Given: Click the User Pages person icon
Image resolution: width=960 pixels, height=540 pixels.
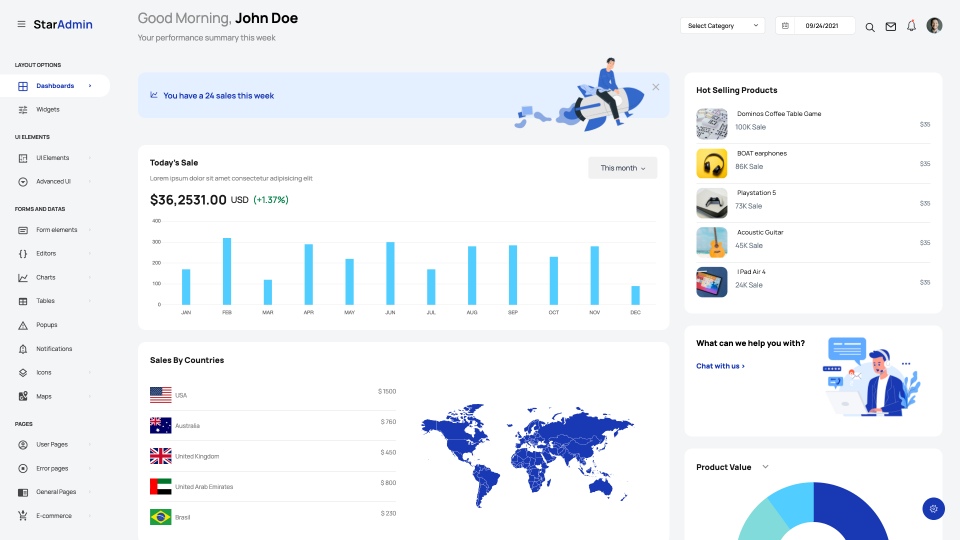Looking at the screenshot, I should point(23,444).
